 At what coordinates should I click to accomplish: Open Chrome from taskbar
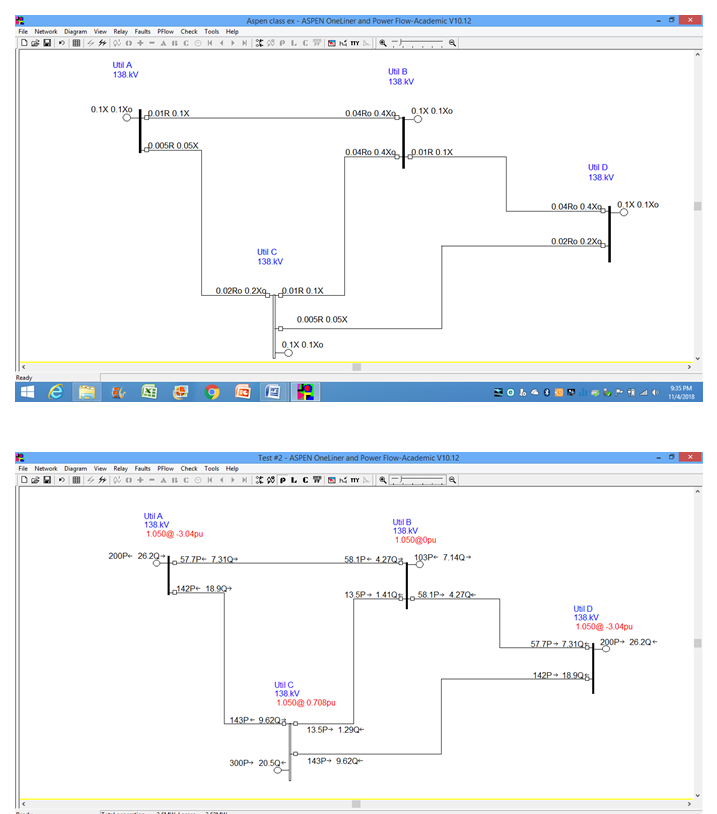click(211, 392)
